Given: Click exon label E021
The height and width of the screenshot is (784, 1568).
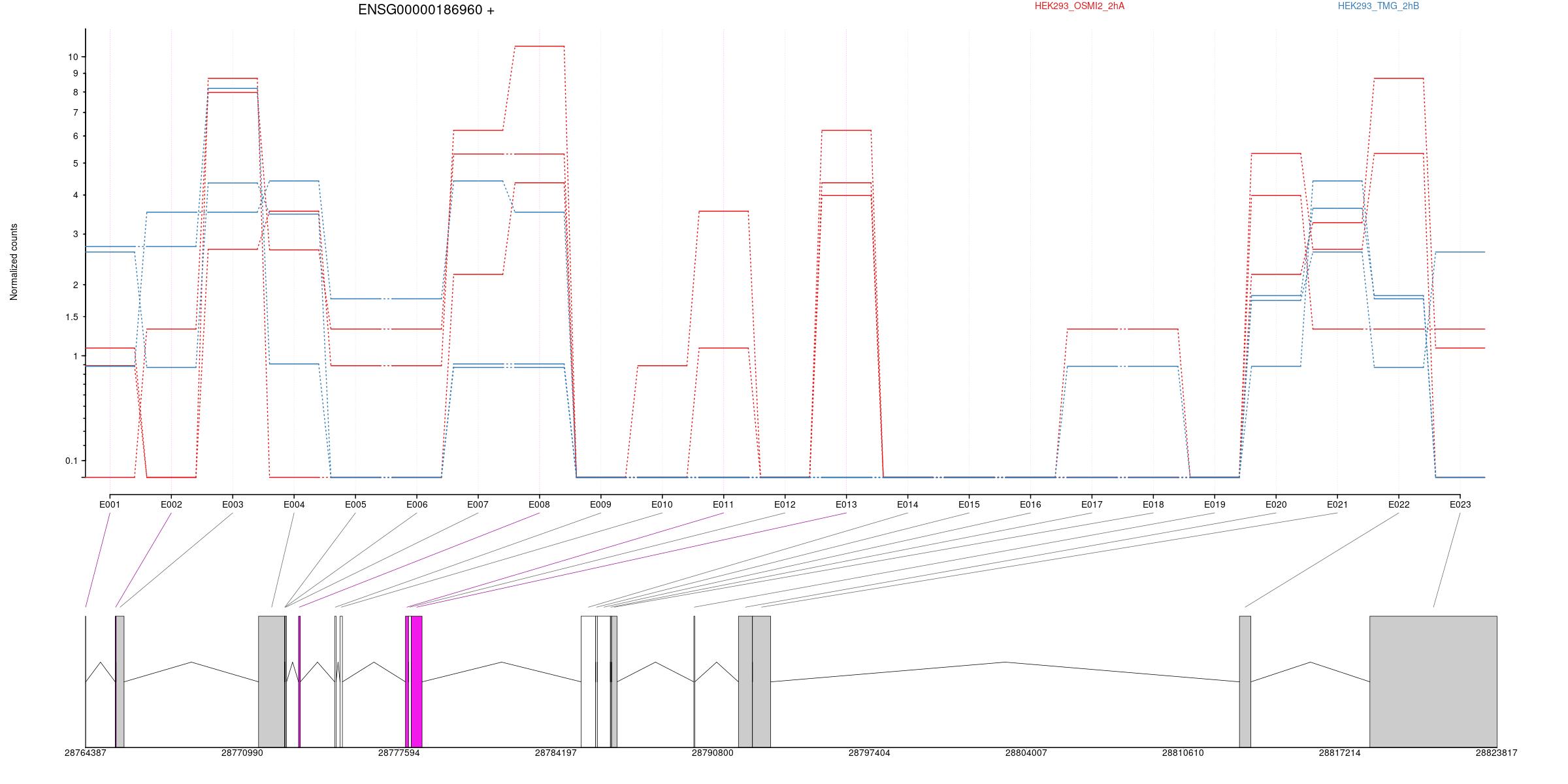Looking at the screenshot, I should (x=1337, y=504).
